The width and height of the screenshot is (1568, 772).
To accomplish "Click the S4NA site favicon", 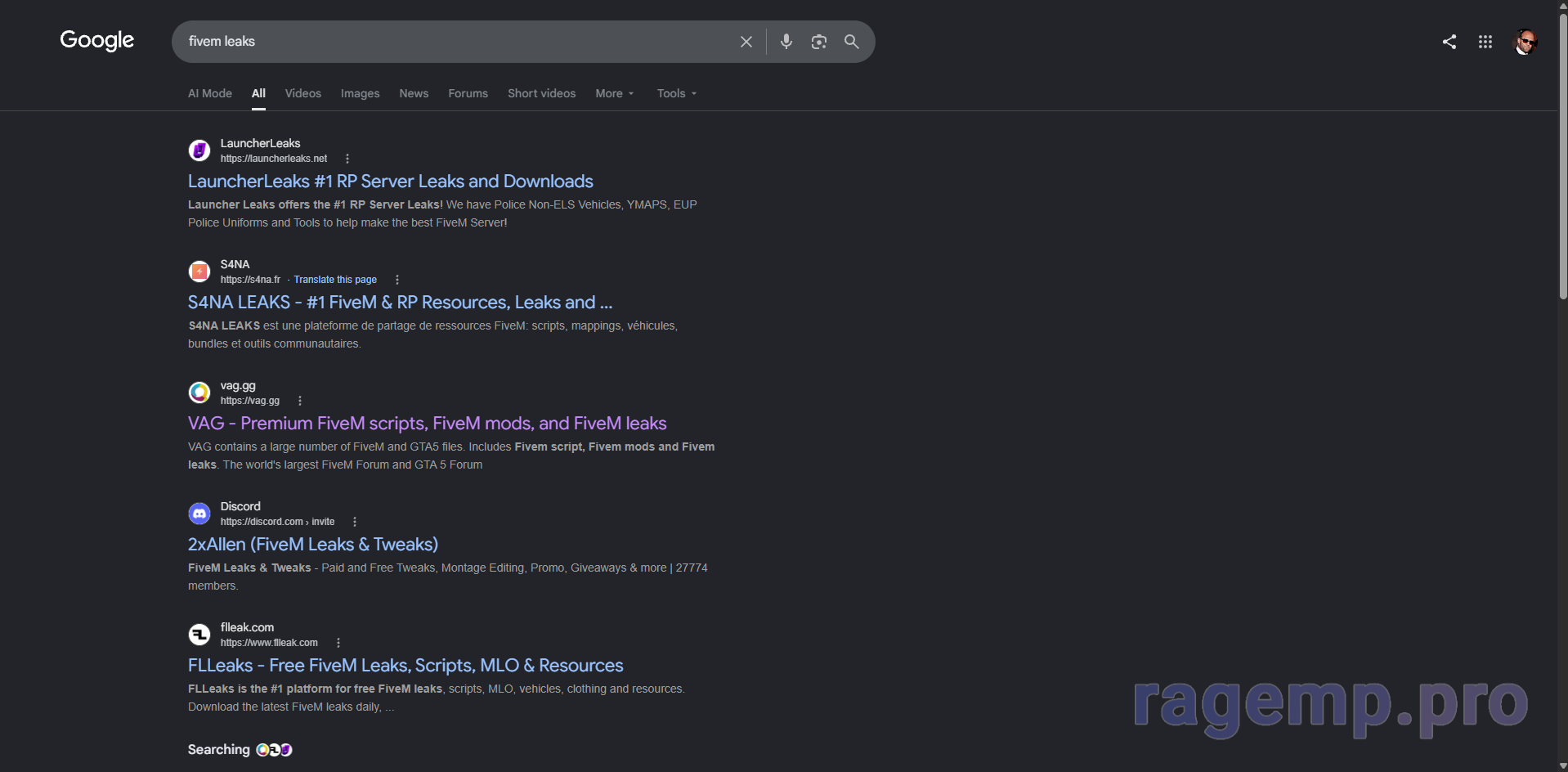I will [199, 272].
